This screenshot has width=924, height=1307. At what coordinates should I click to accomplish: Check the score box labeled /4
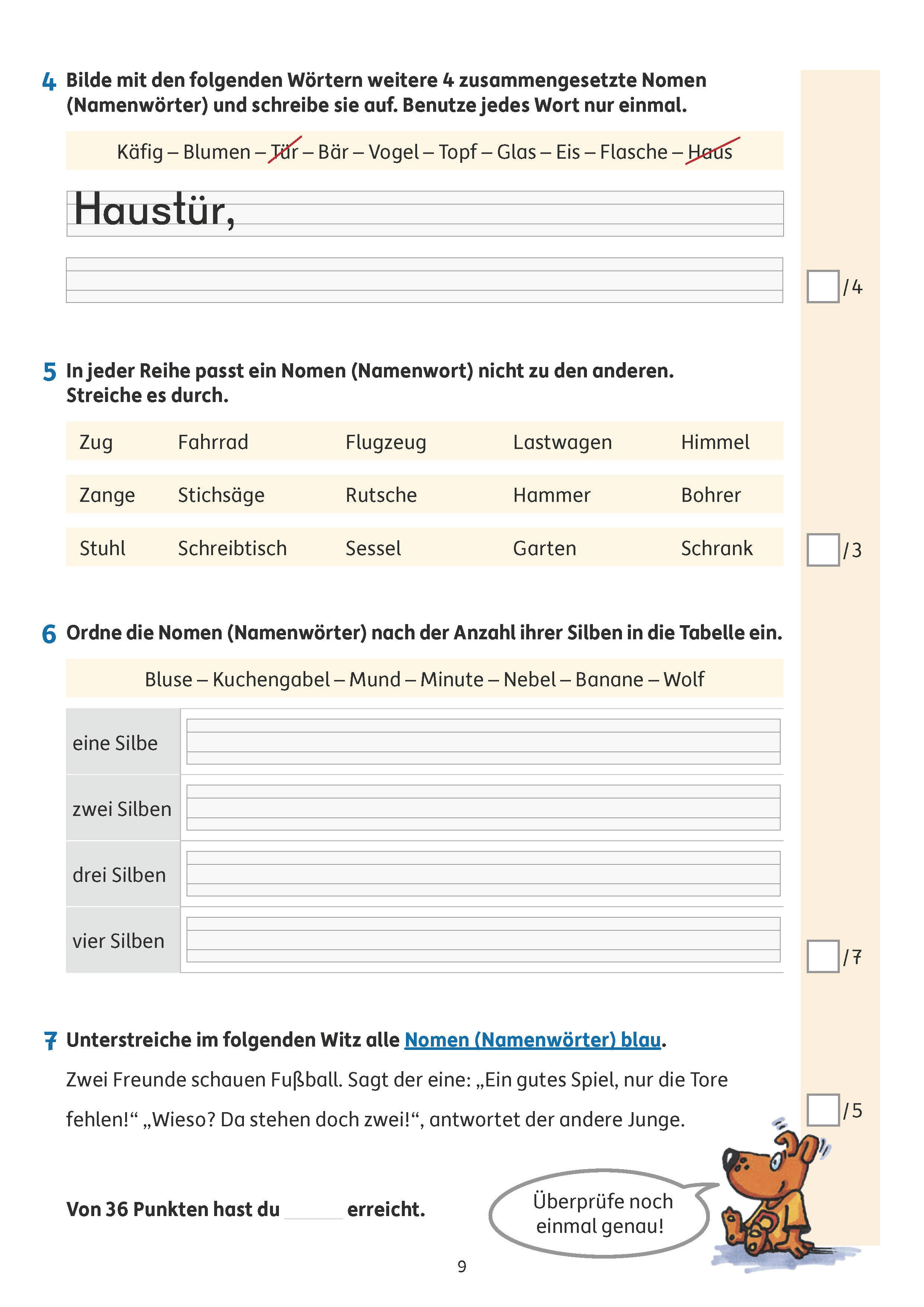pos(822,287)
